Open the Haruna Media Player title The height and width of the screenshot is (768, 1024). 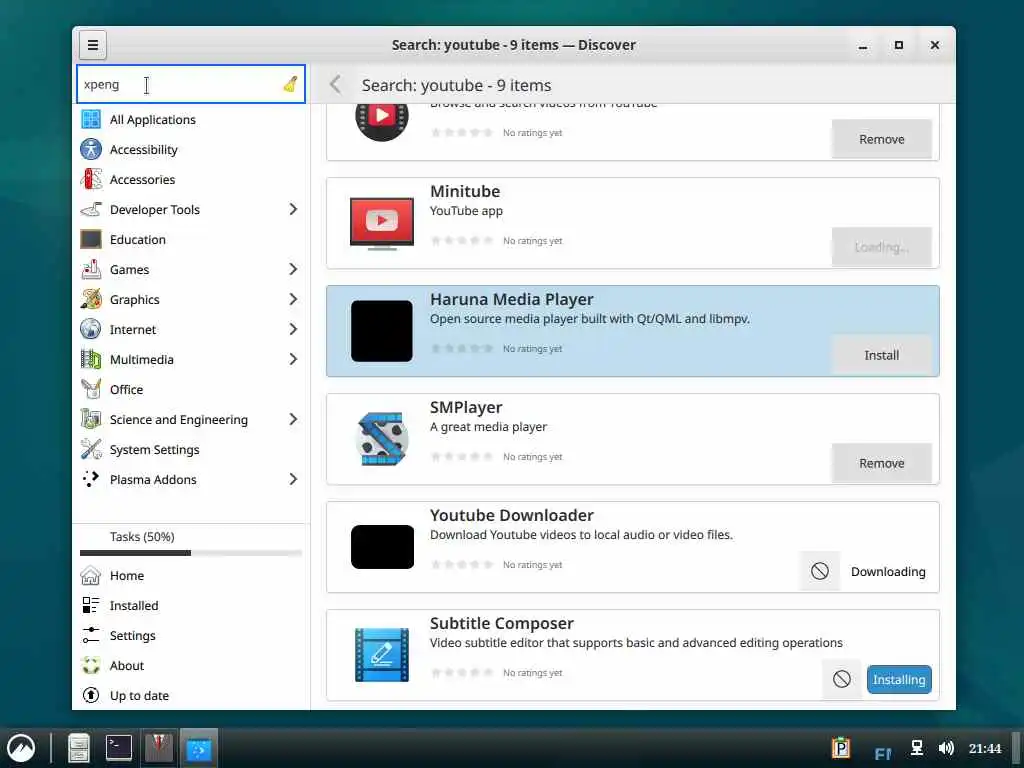pyautogui.click(x=511, y=299)
